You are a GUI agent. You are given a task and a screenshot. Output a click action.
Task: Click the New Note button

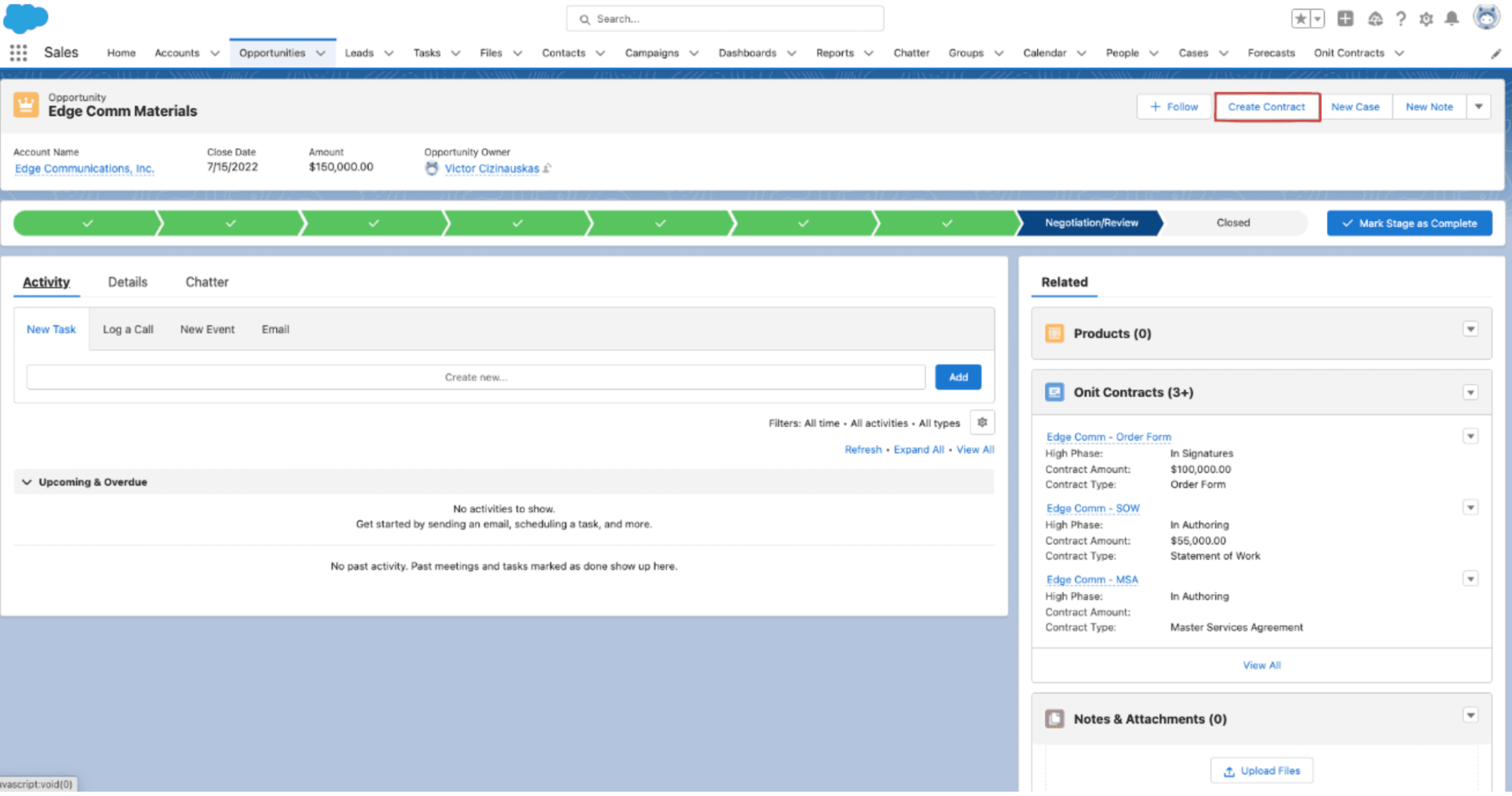click(1429, 107)
